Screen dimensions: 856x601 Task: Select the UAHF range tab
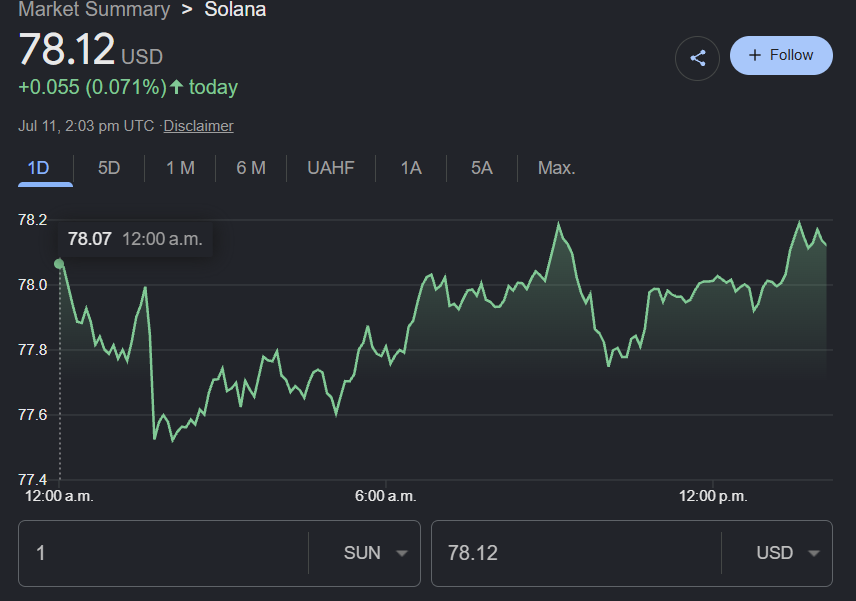[331, 168]
